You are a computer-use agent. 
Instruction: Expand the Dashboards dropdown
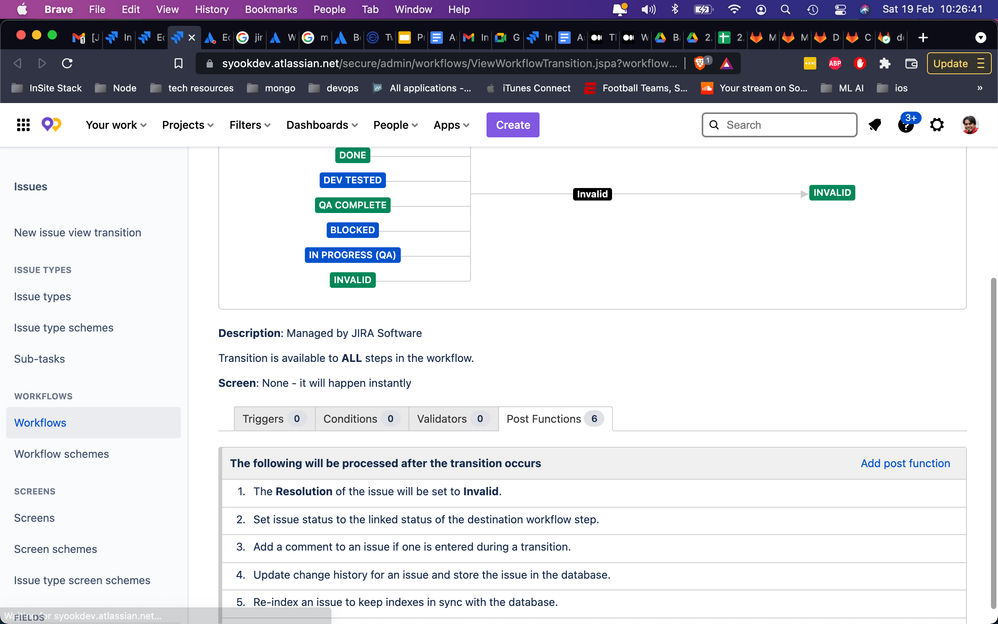coord(322,125)
